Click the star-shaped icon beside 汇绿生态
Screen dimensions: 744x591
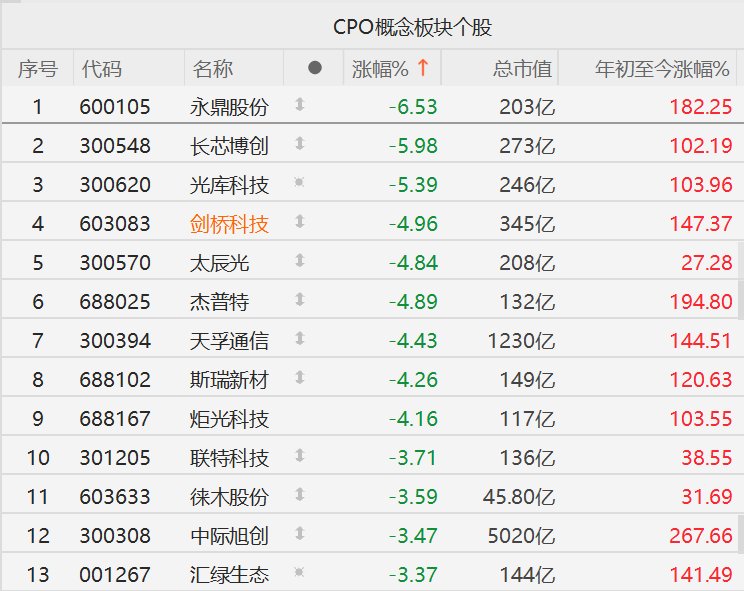299,574
